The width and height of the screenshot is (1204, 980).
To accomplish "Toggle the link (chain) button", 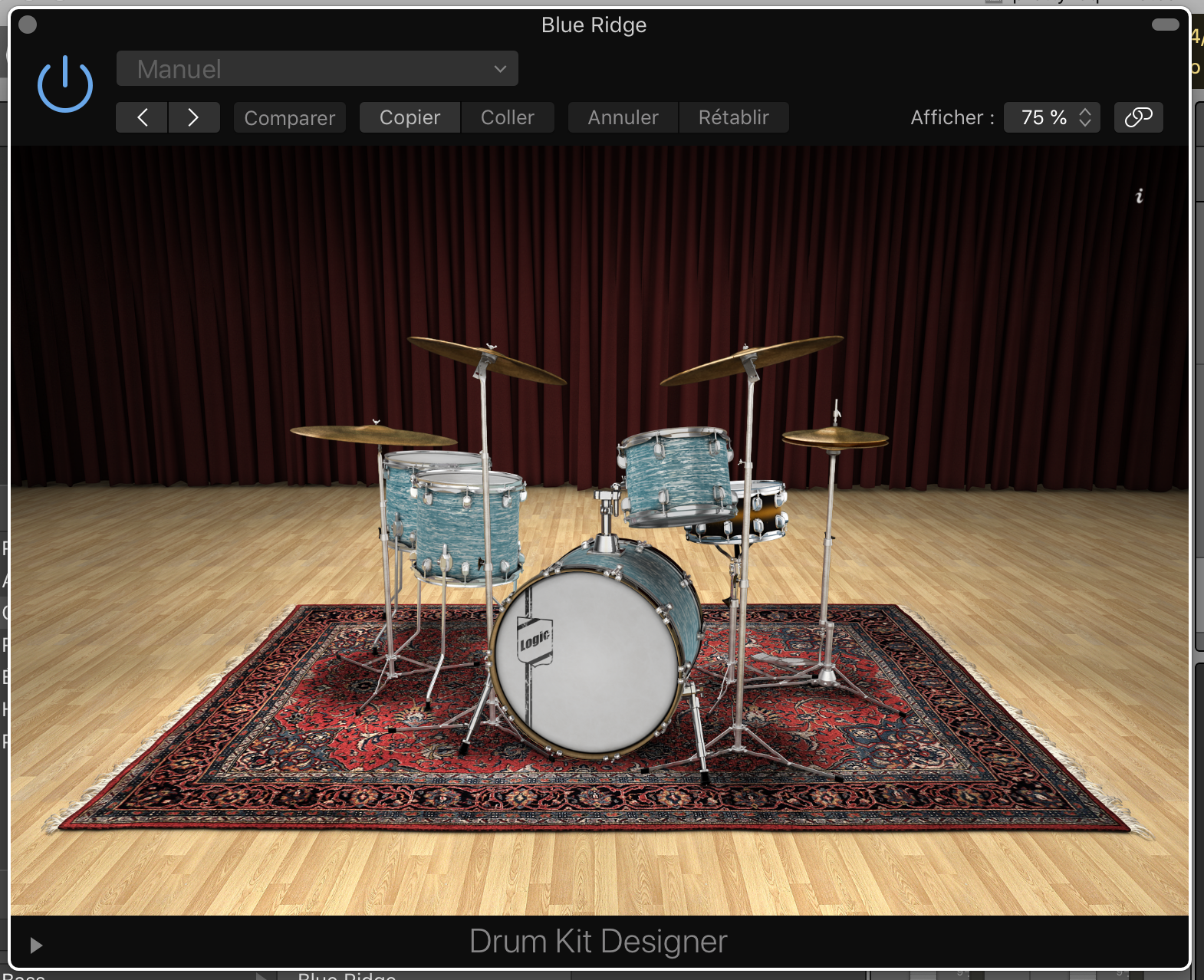I will (1139, 117).
